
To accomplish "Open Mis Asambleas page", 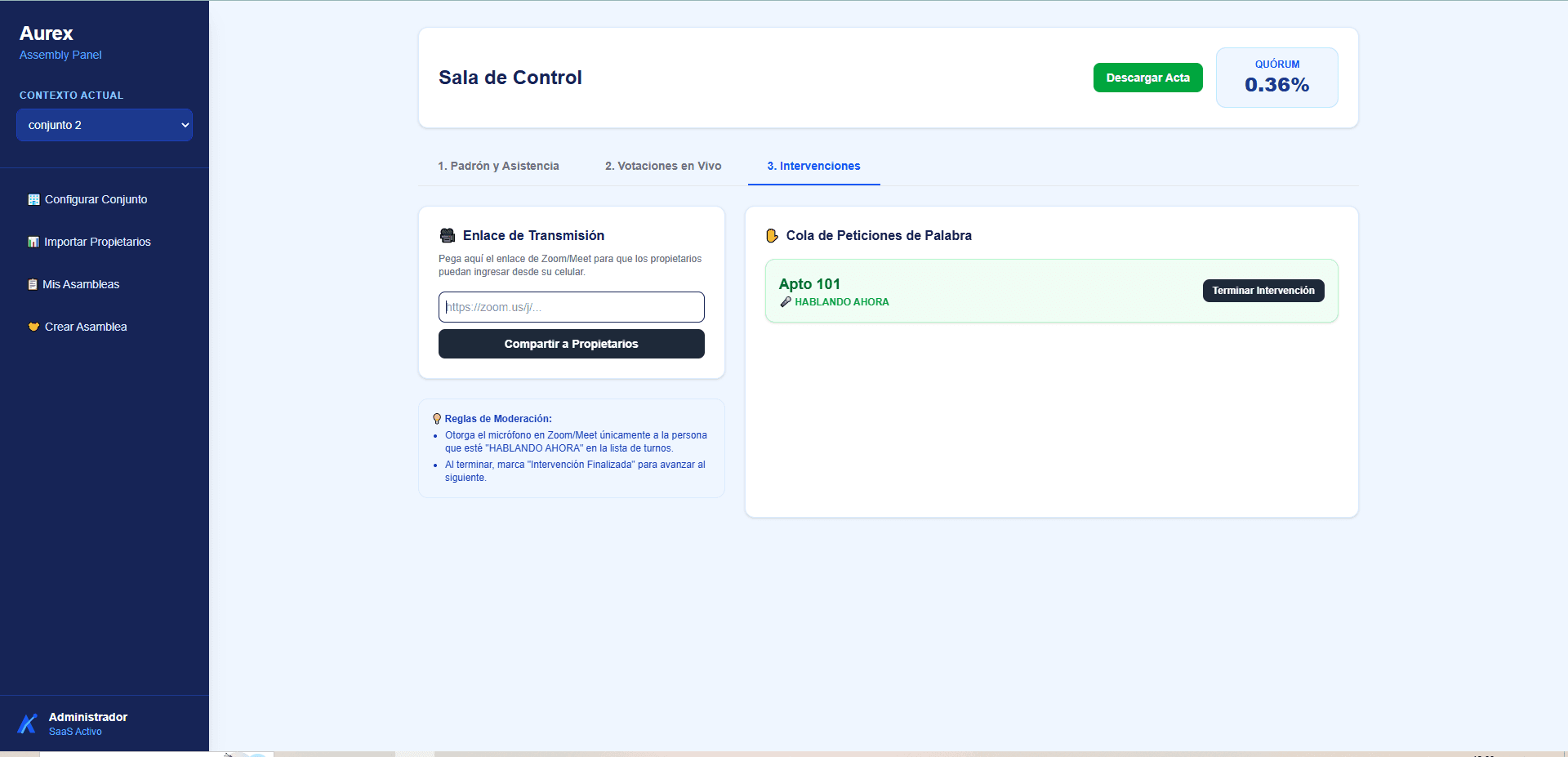I will coord(105,284).
